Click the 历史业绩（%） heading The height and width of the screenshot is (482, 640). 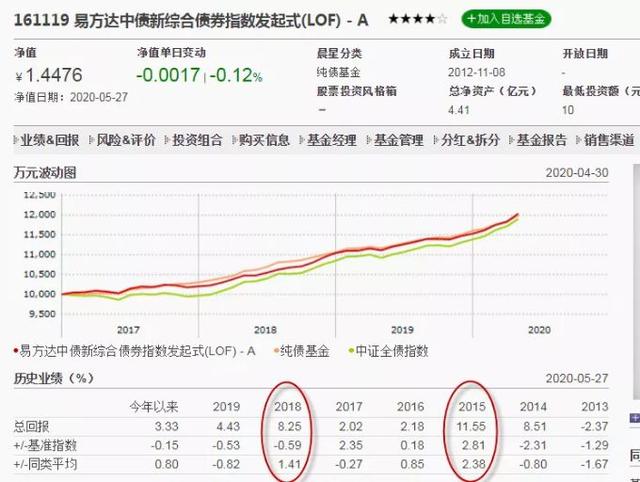(54, 378)
